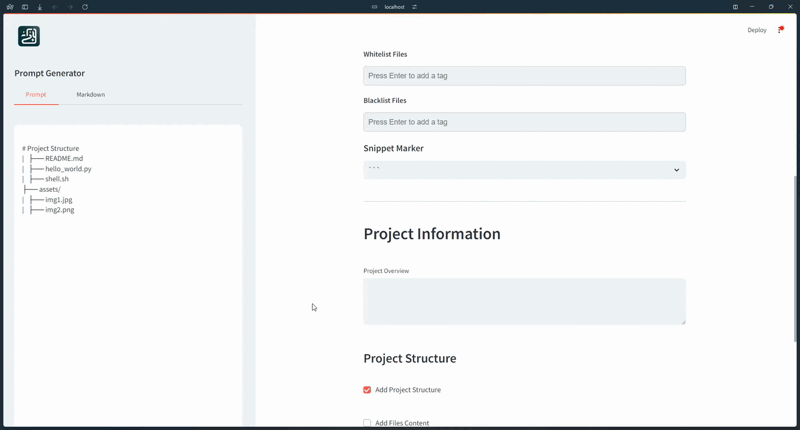Select the Prompt tab
The image size is (800, 430).
click(36, 95)
